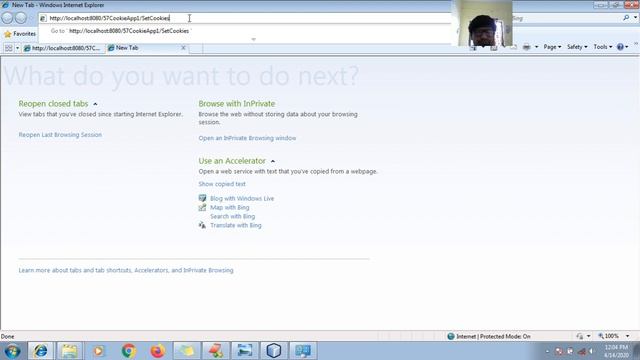Choose Translate with Bing accelerator
The height and width of the screenshot is (360, 640).
pyautogui.click(x=236, y=225)
